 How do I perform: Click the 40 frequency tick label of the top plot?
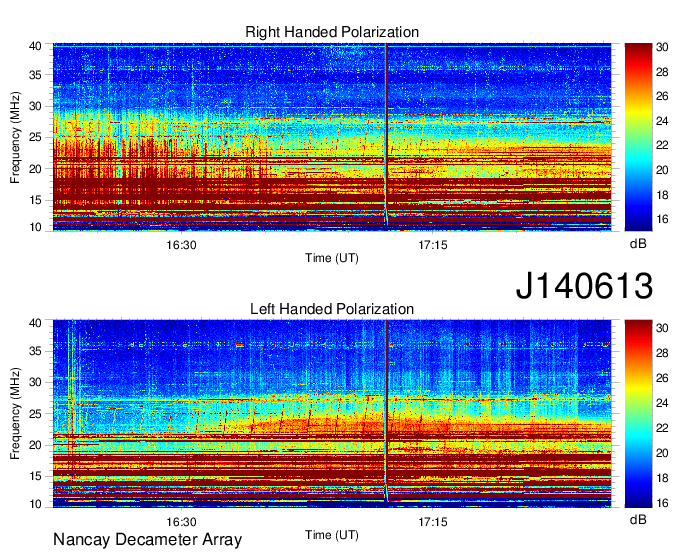coord(36,46)
